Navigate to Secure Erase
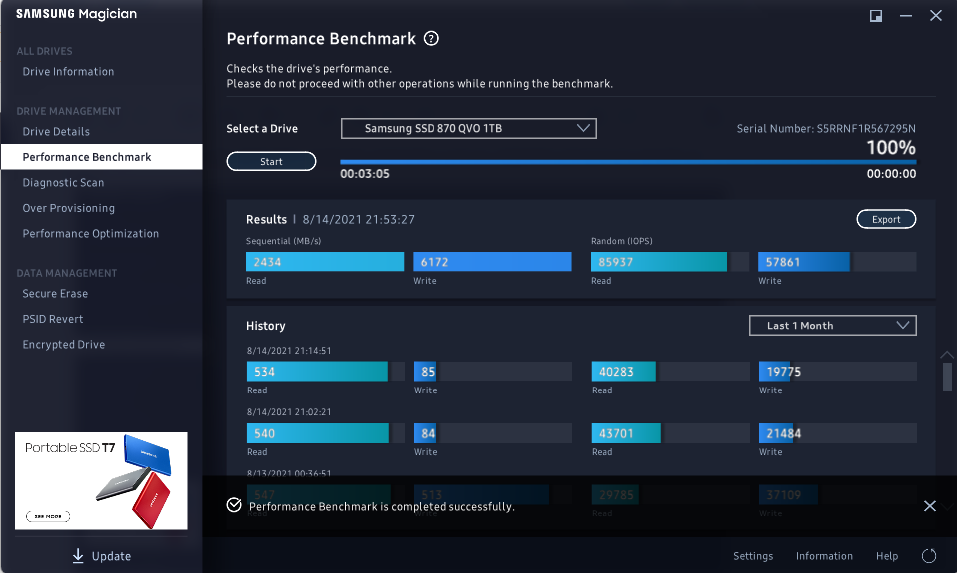The height and width of the screenshot is (573, 957). (x=55, y=294)
